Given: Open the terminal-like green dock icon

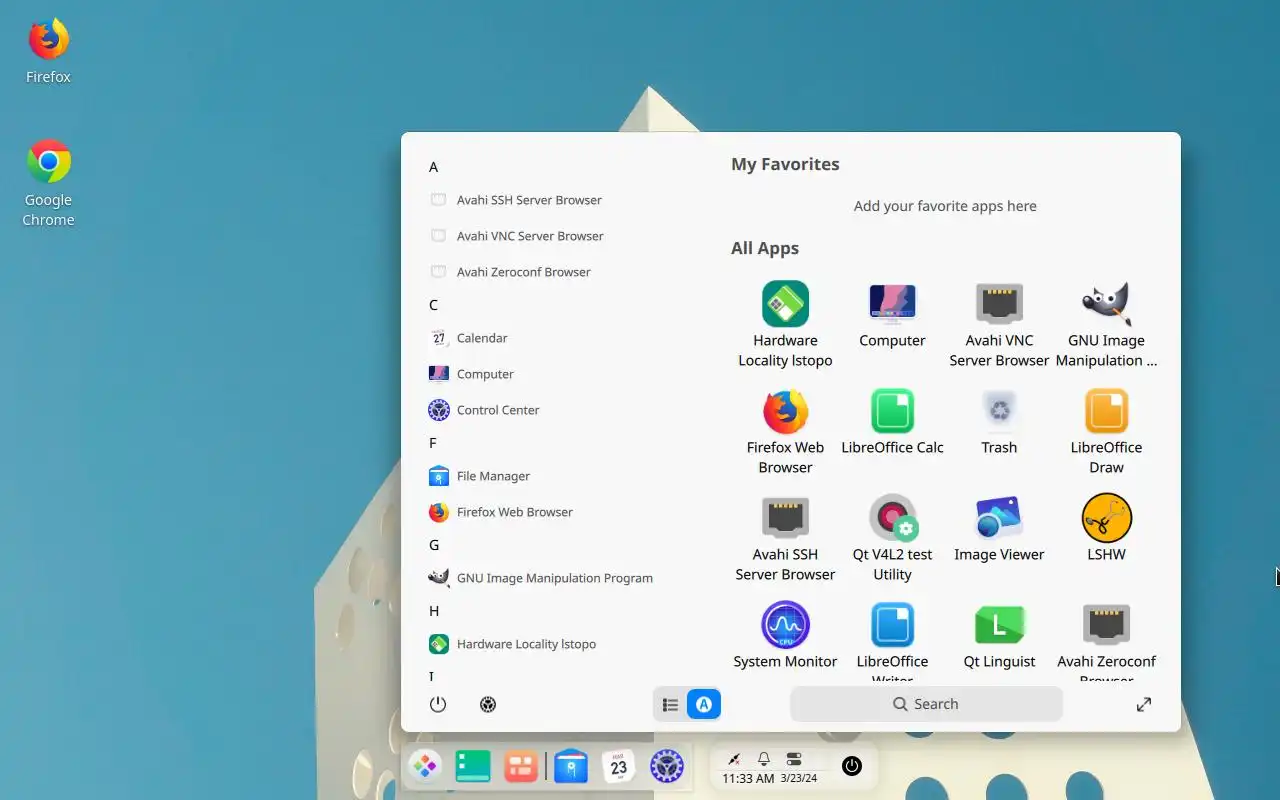Looking at the screenshot, I should (x=473, y=767).
